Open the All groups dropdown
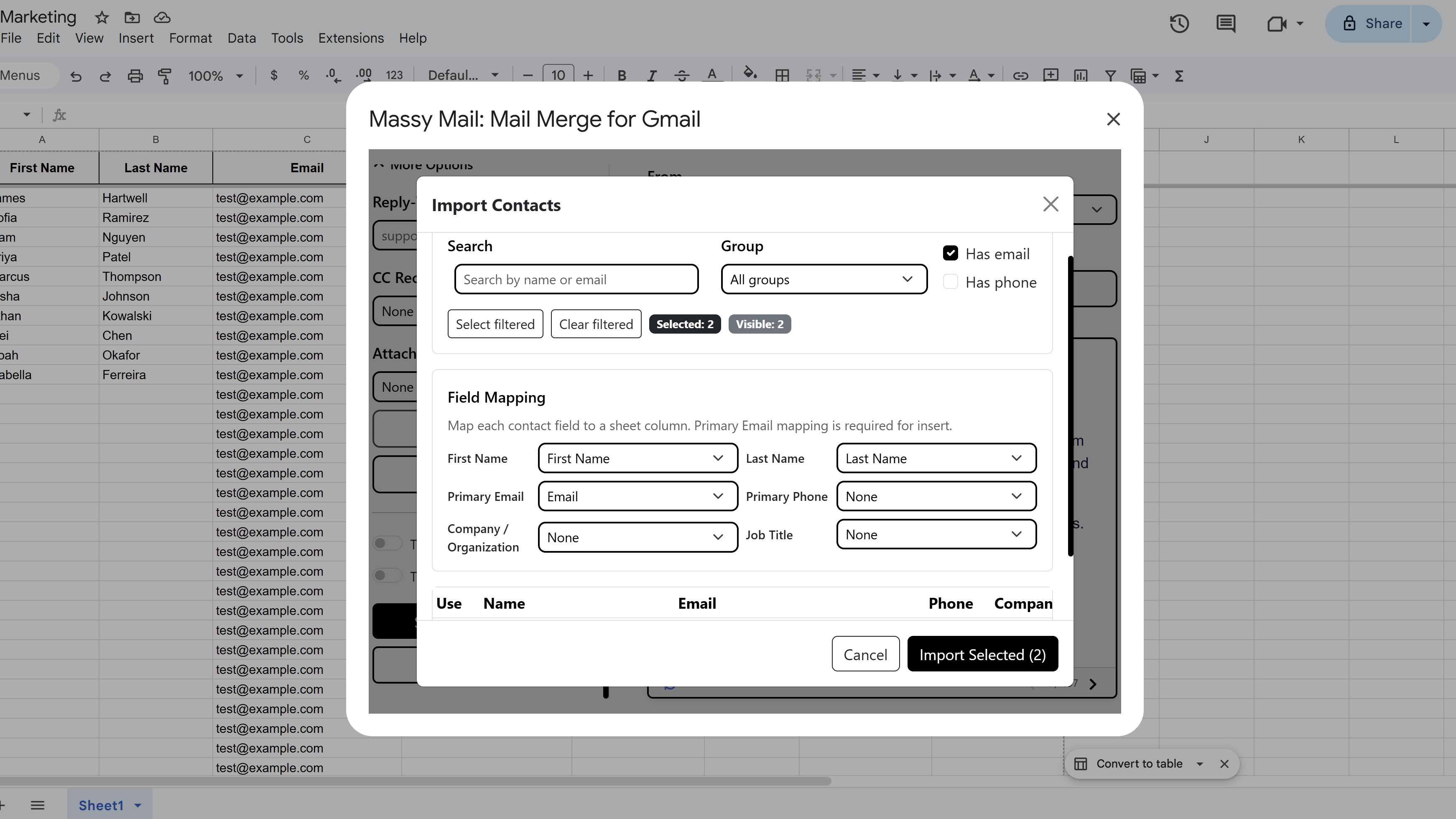The image size is (1456, 819). coord(824,279)
